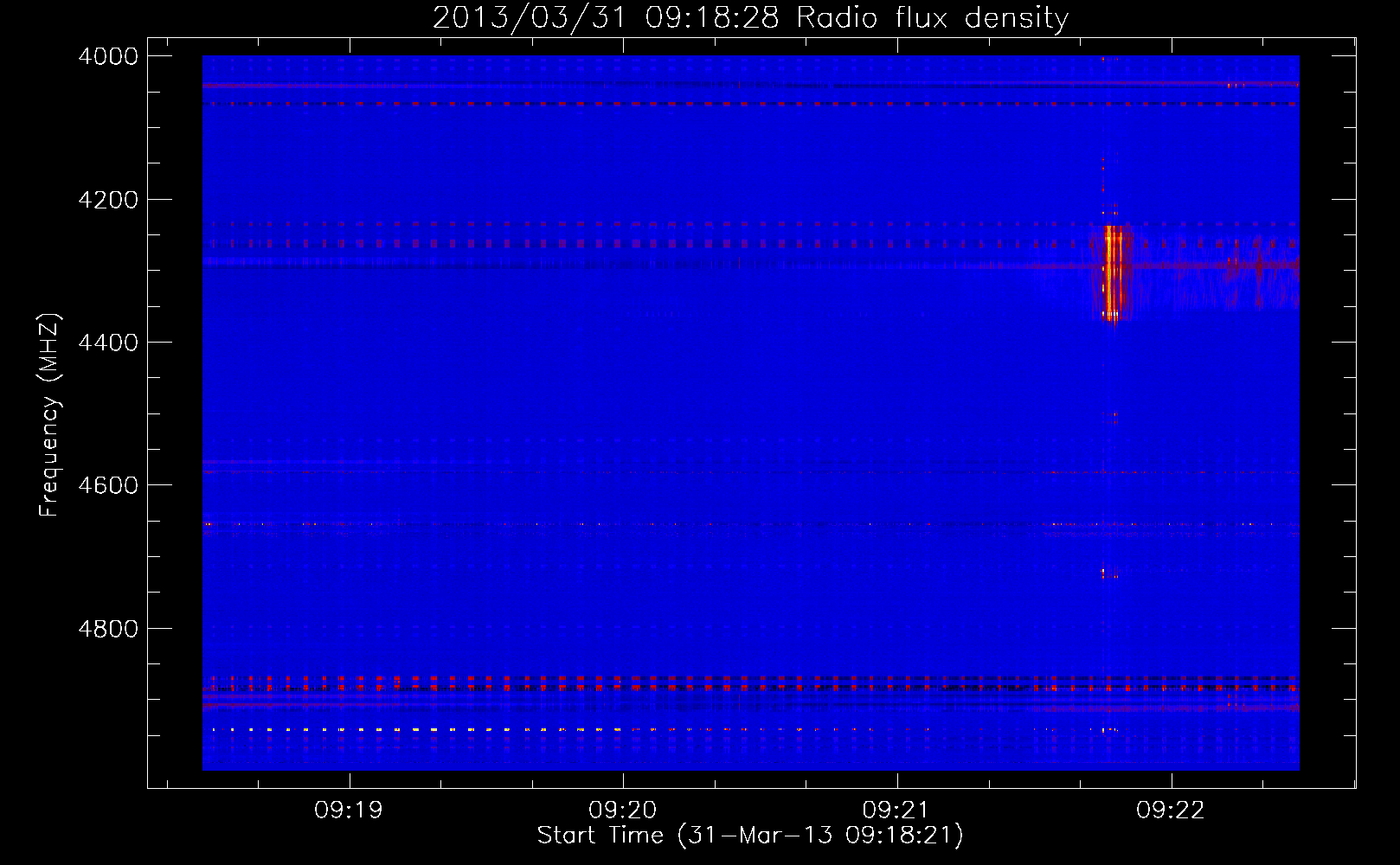Click the 09:22 time tick label
The image size is (1400, 865).
(x=1171, y=811)
